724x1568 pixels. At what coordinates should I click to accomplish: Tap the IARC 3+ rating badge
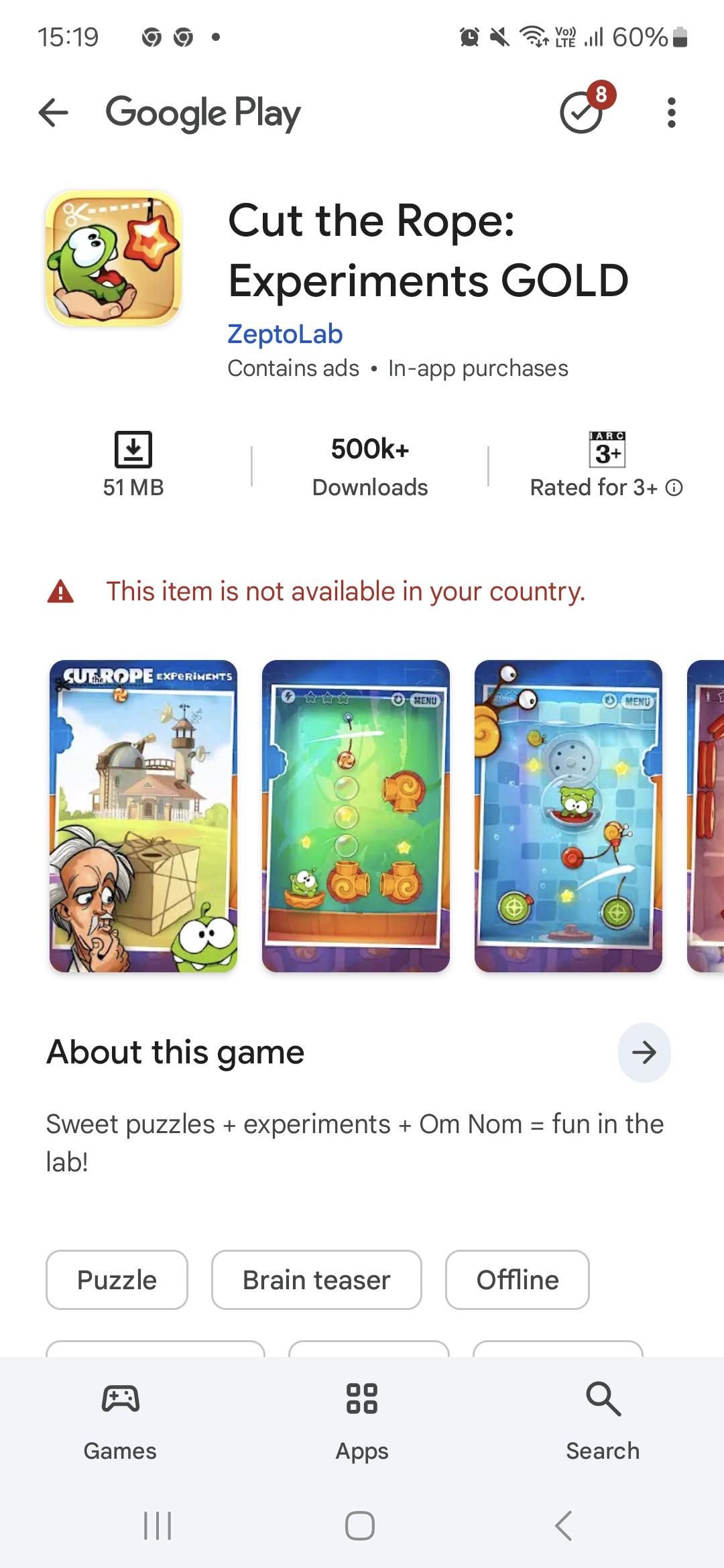(x=607, y=449)
